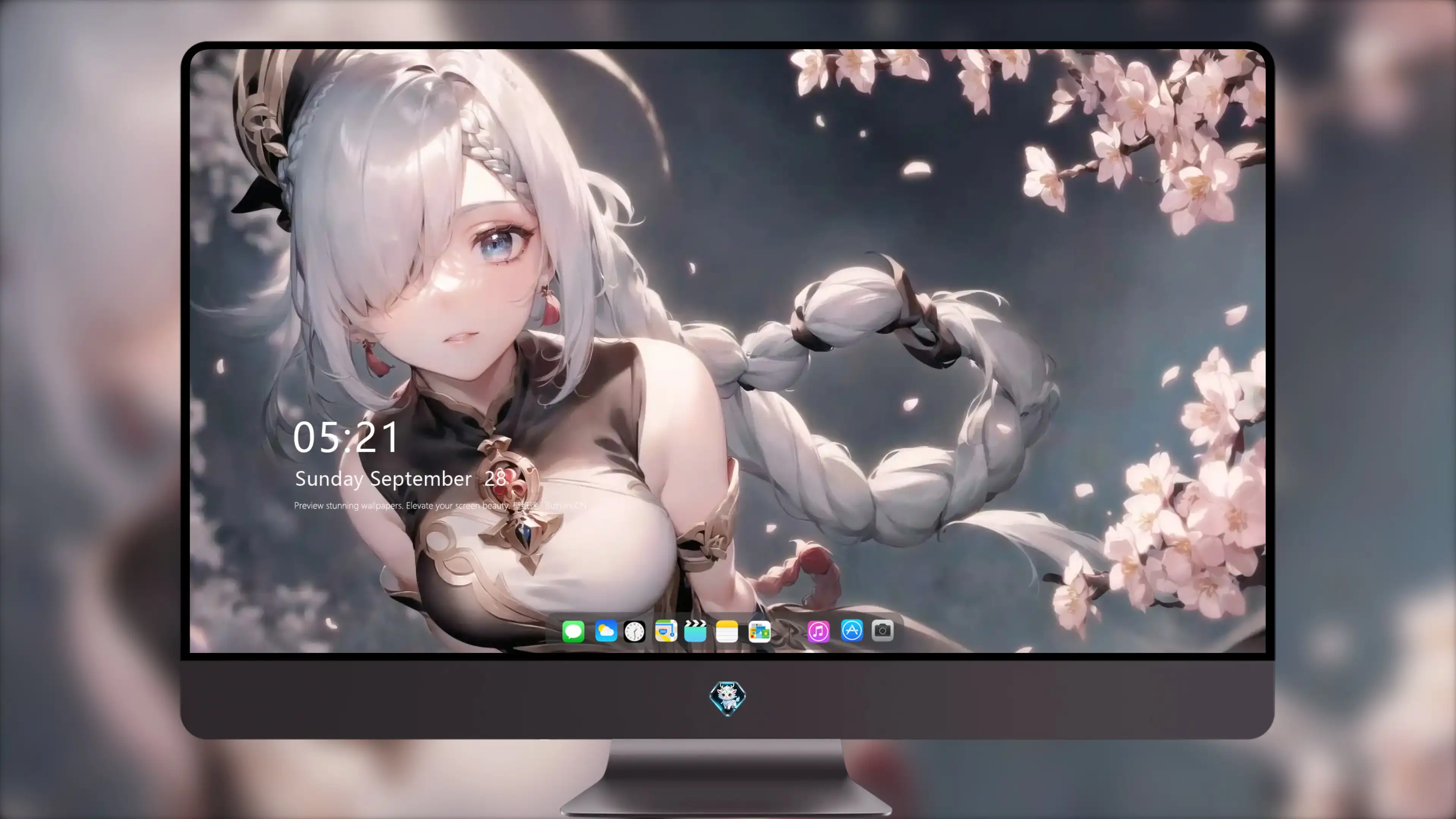Launch the Weather app from the dock

(606, 631)
